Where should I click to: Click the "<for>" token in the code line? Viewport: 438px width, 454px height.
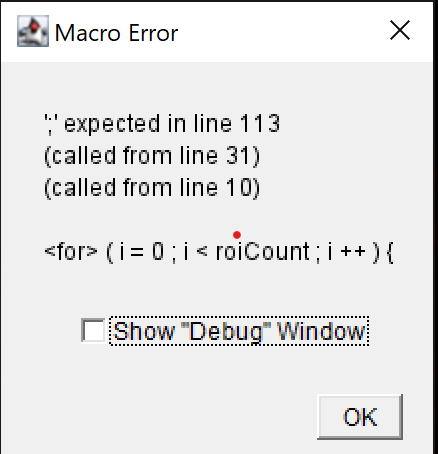(x=71, y=252)
